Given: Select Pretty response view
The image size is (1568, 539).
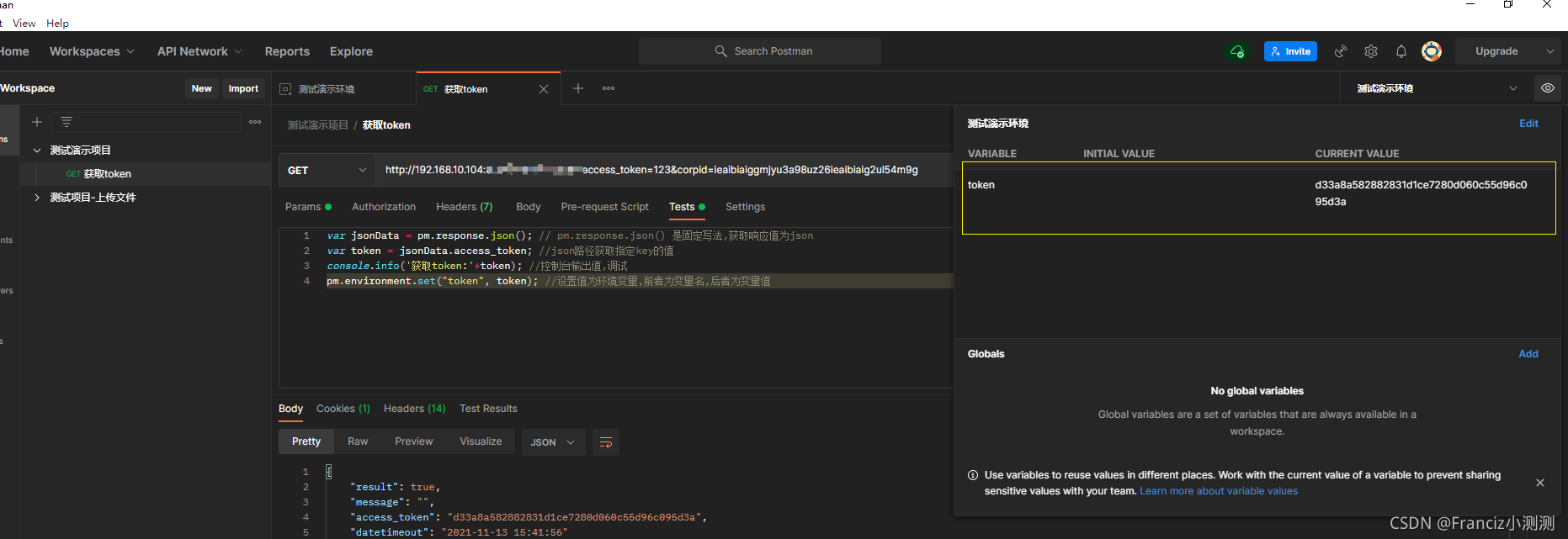Looking at the screenshot, I should click(x=306, y=441).
